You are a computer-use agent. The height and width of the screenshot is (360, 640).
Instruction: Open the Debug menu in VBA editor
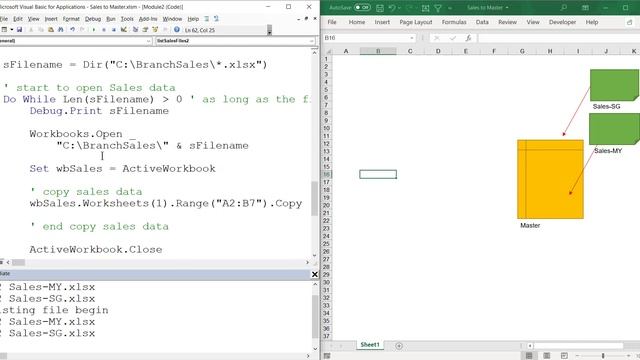tap(93, 19)
